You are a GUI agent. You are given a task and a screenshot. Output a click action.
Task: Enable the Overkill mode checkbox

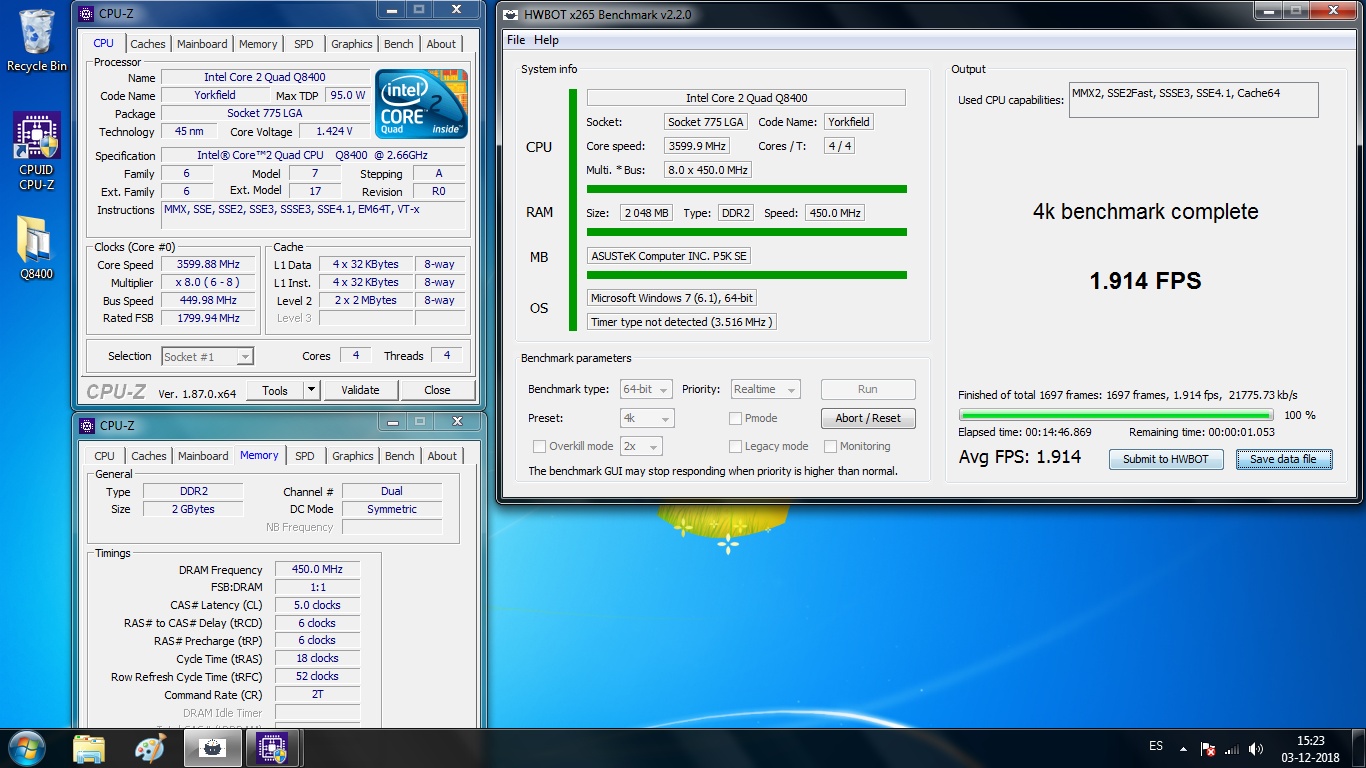tap(540, 446)
